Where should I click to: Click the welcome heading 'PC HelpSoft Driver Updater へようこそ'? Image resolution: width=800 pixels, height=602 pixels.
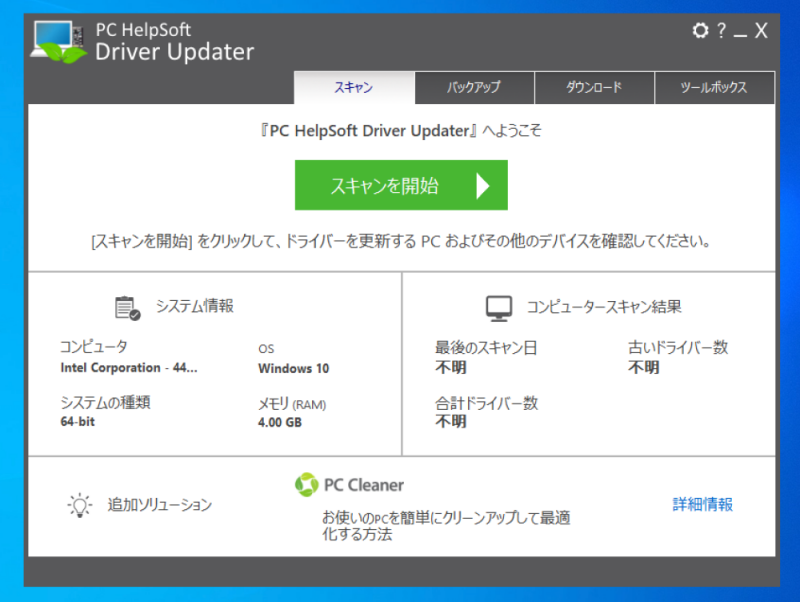pyautogui.click(x=401, y=131)
